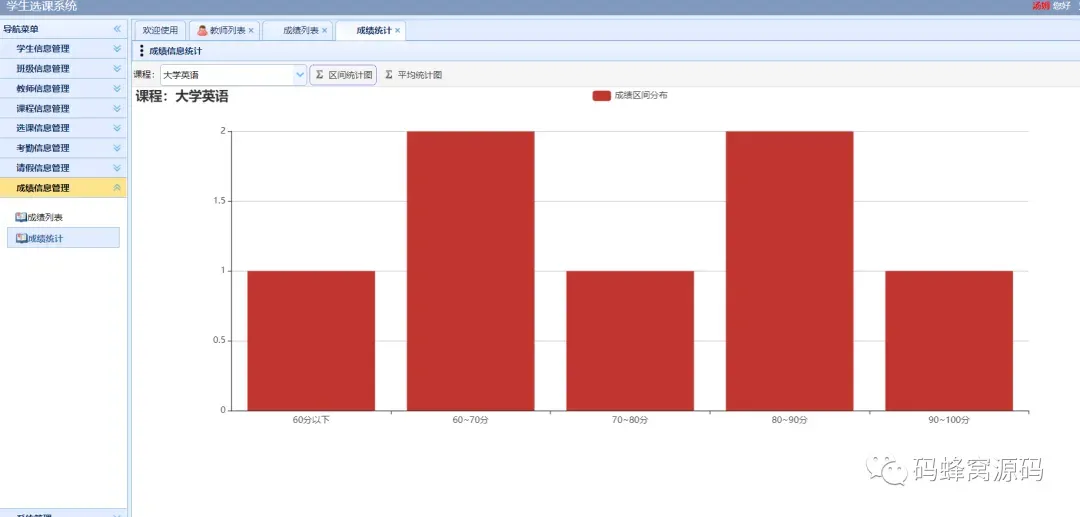The image size is (1080, 517).
Task: Close the 成绩列表 tab
Action: pos(324,31)
